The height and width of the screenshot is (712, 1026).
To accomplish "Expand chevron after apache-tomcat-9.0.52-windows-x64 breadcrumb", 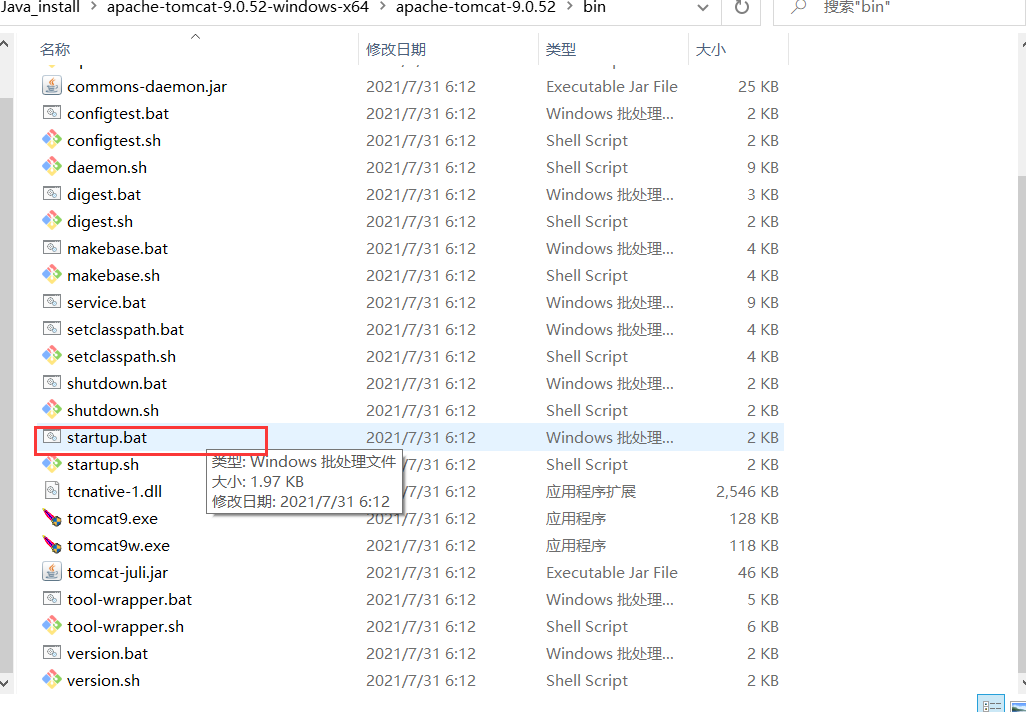I will tap(383, 8).
